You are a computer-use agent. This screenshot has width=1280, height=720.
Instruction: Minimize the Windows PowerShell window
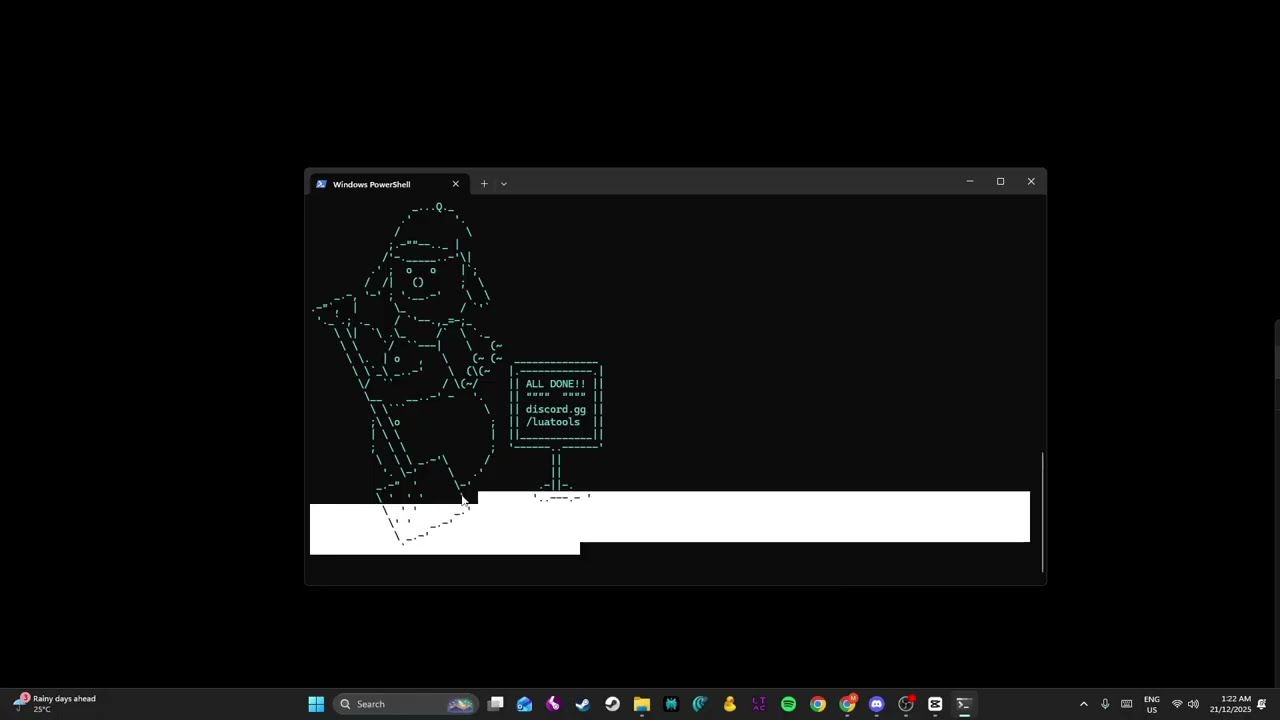tap(969, 181)
